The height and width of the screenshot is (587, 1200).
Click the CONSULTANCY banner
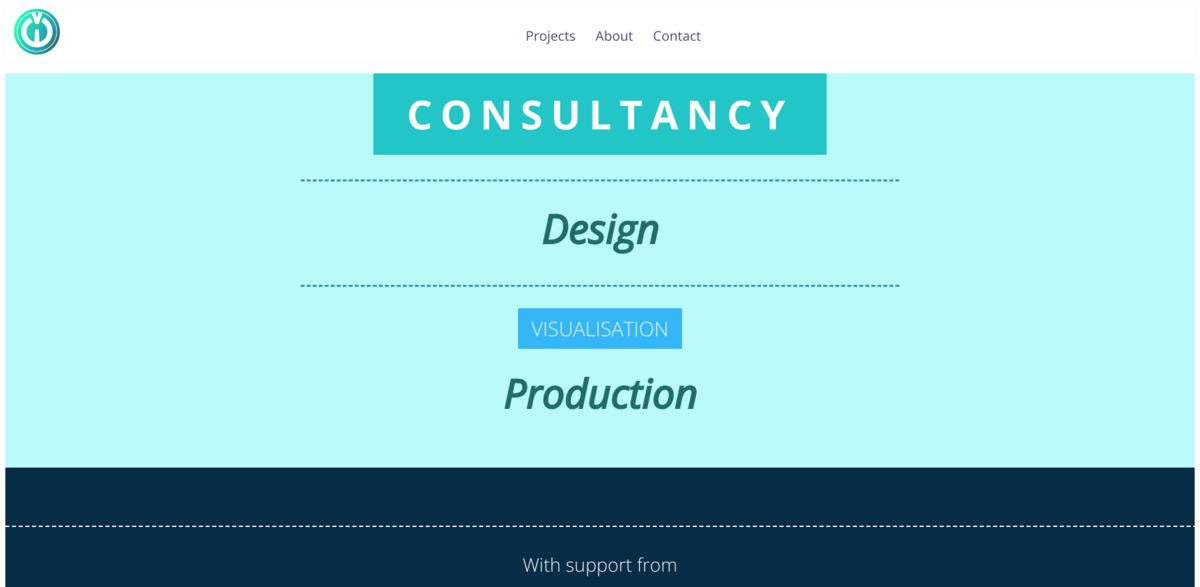click(600, 114)
